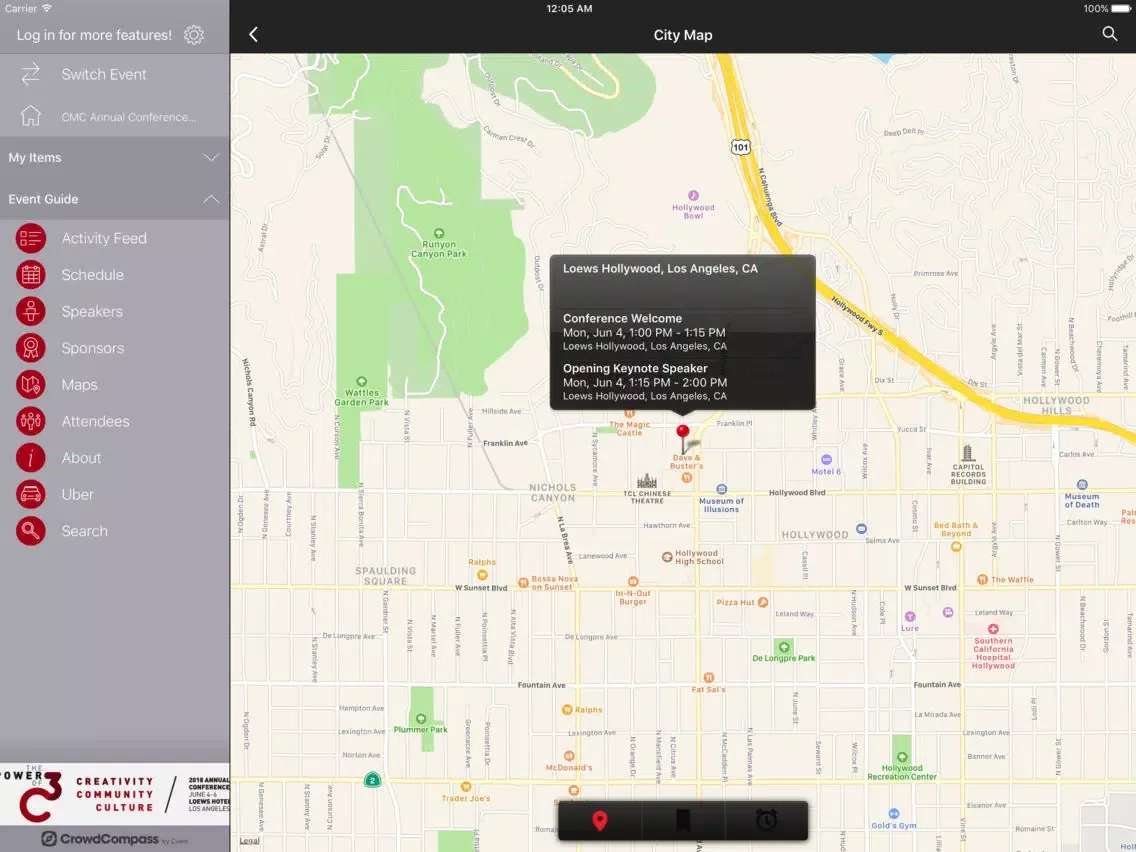Image resolution: width=1136 pixels, height=852 pixels.
Task: Open the Attendees icon
Action: 30,421
